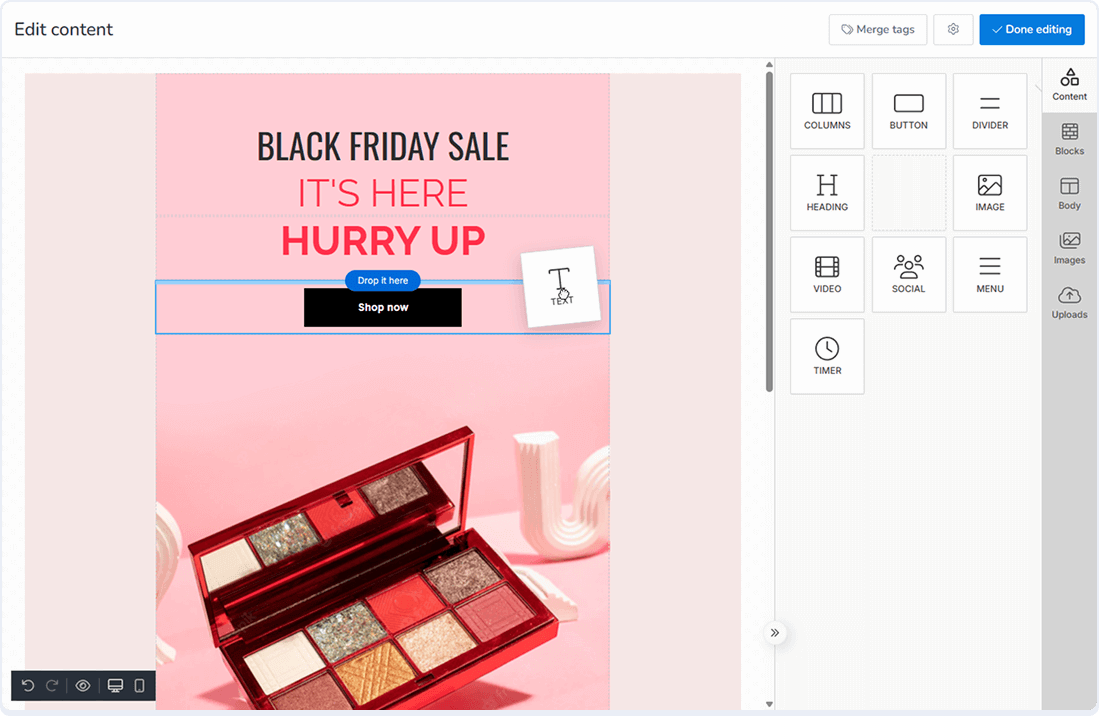Click the Done editing button
Viewport: 1099px width, 716px height.
[1032, 29]
